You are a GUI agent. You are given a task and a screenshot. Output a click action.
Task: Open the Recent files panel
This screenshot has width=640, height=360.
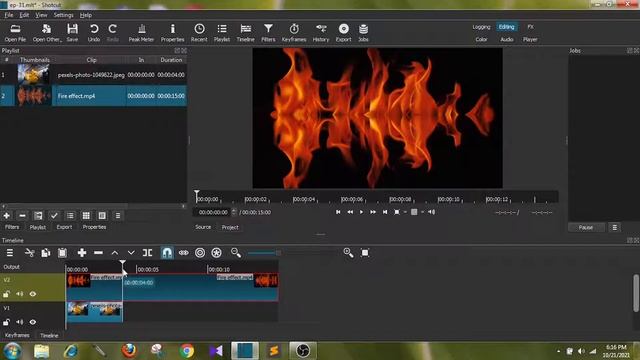click(199, 33)
